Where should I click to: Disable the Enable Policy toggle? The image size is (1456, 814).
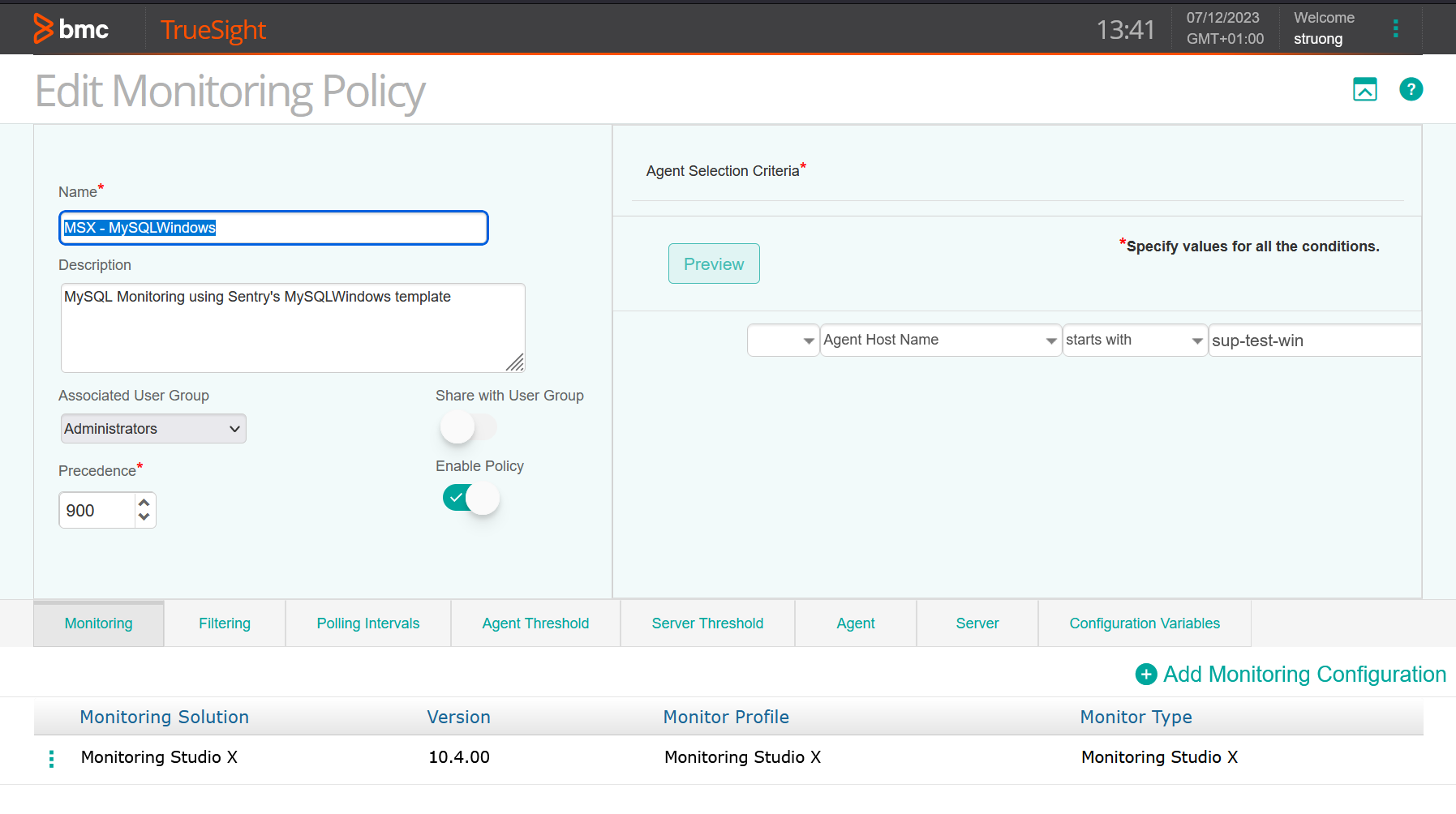click(x=470, y=498)
